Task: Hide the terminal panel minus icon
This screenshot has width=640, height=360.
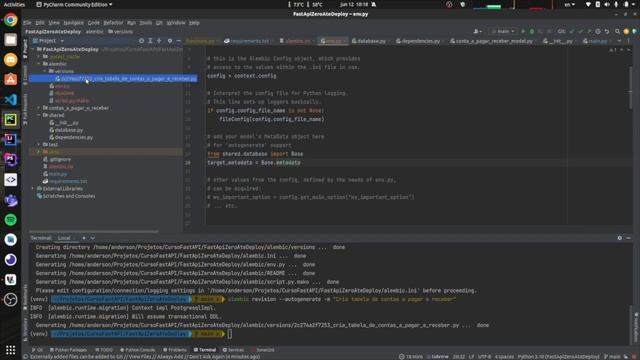Action: 628,238
